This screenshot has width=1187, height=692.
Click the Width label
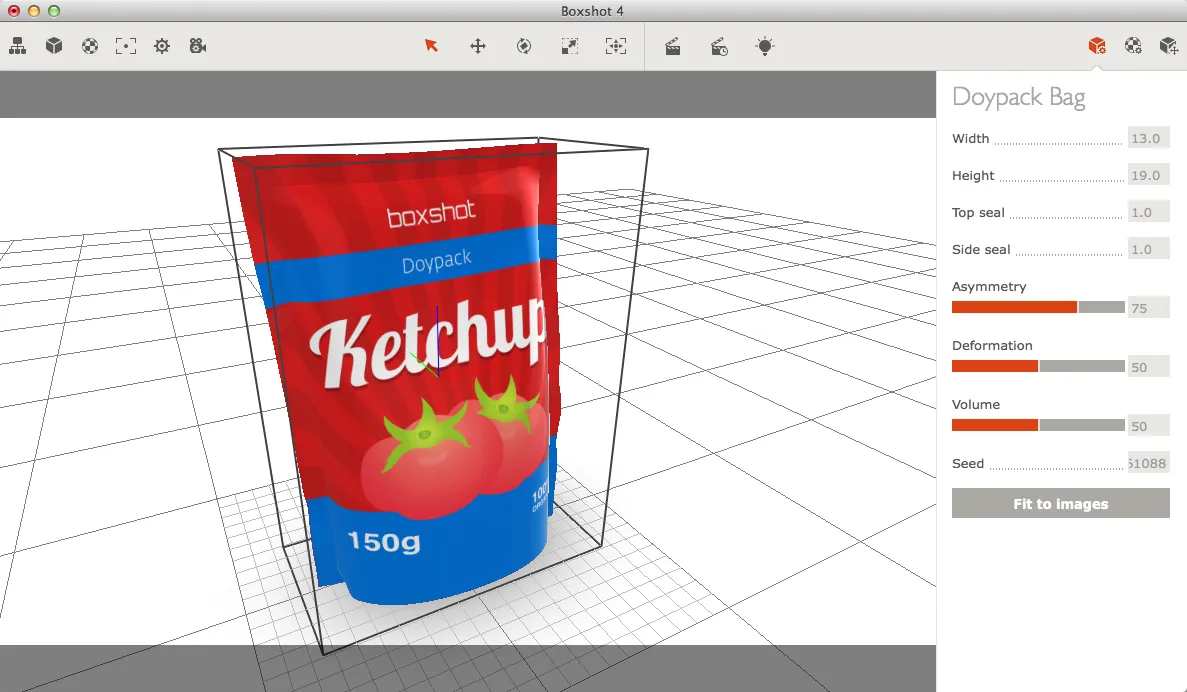point(970,139)
